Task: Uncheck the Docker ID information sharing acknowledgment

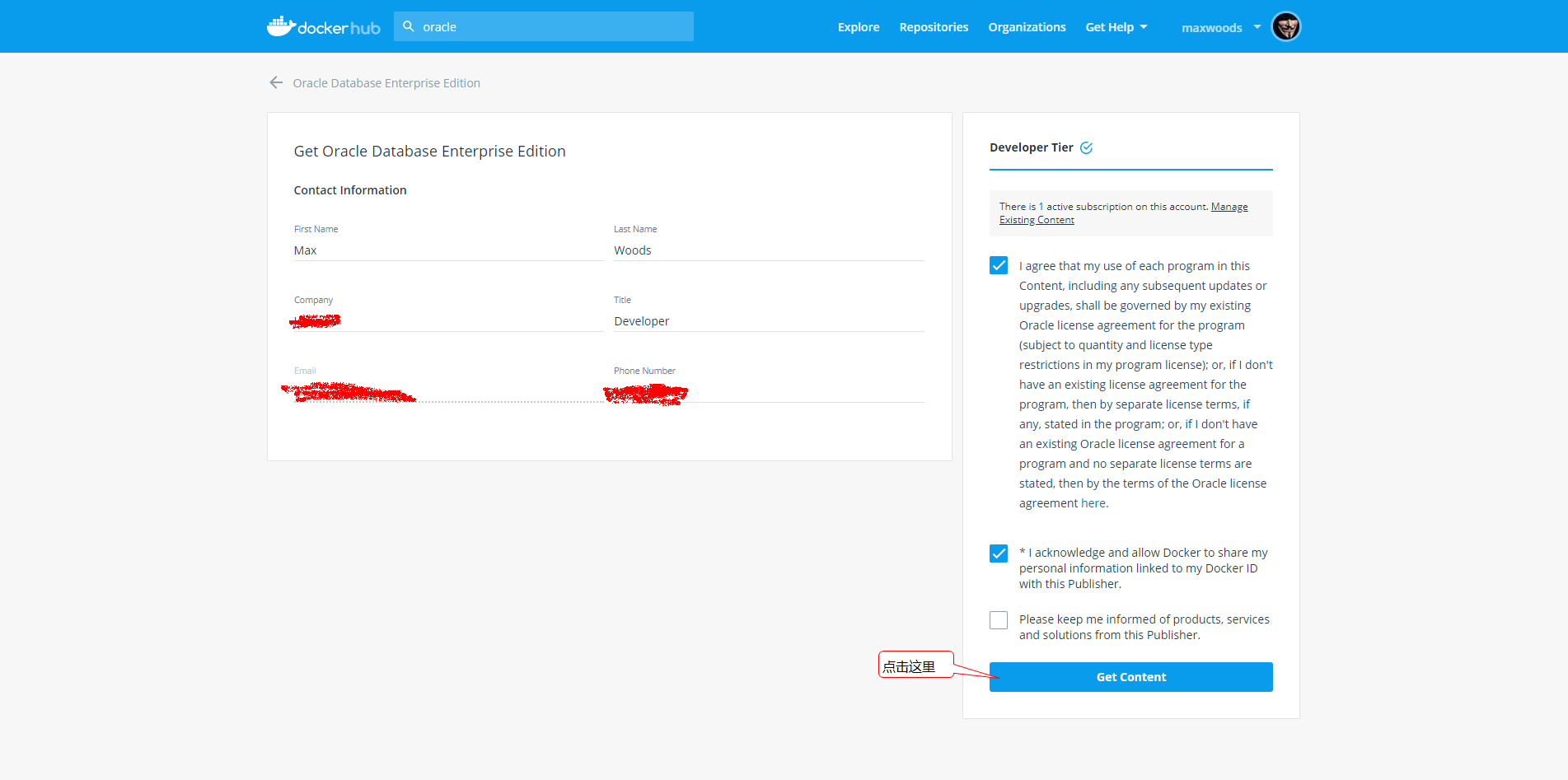Action: click(x=998, y=553)
